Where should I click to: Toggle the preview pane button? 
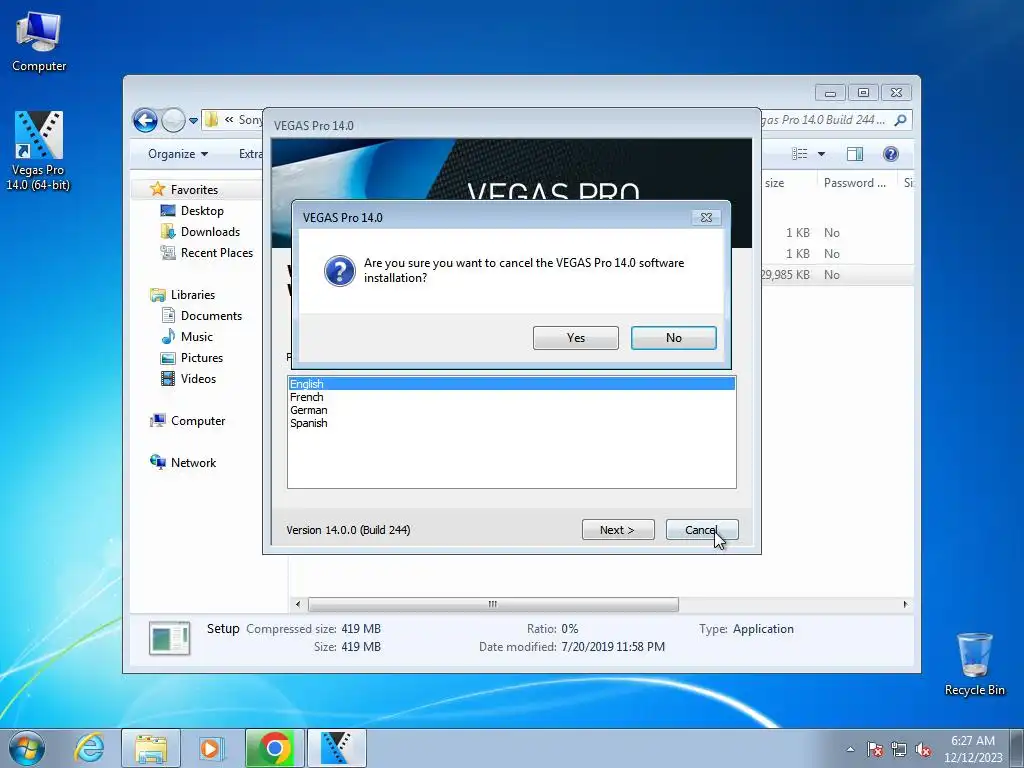pyautogui.click(x=855, y=154)
